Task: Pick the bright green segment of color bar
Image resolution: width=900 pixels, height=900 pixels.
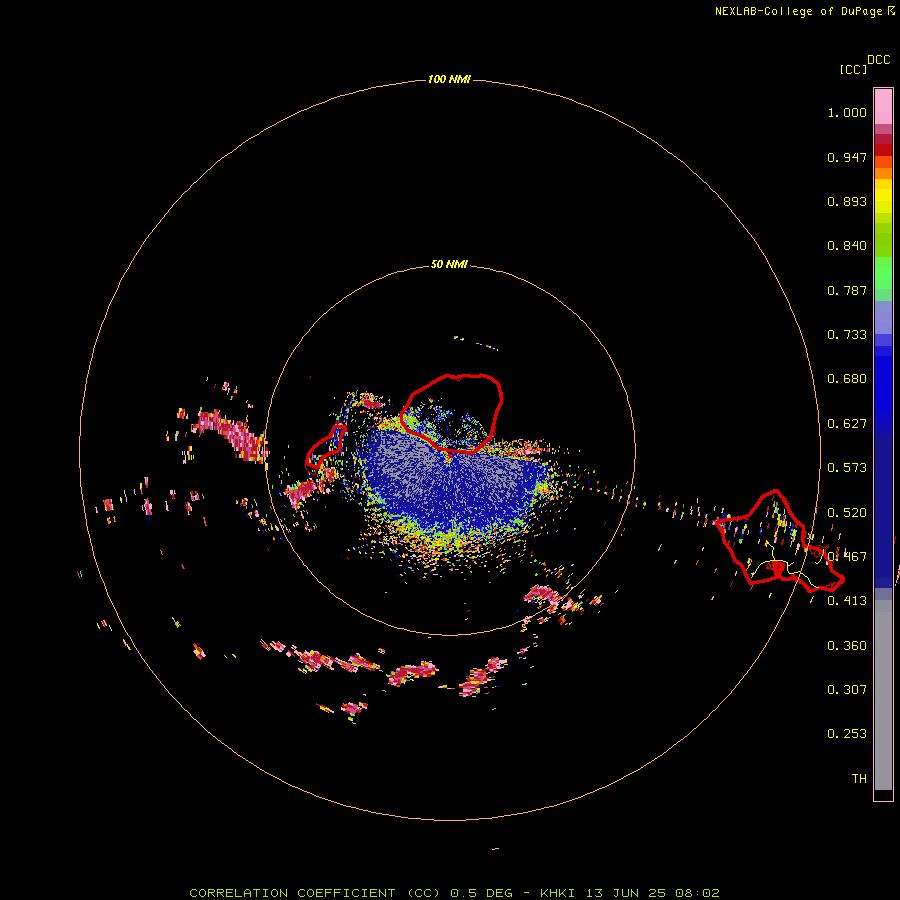Action: pyautogui.click(x=883, y=273)
